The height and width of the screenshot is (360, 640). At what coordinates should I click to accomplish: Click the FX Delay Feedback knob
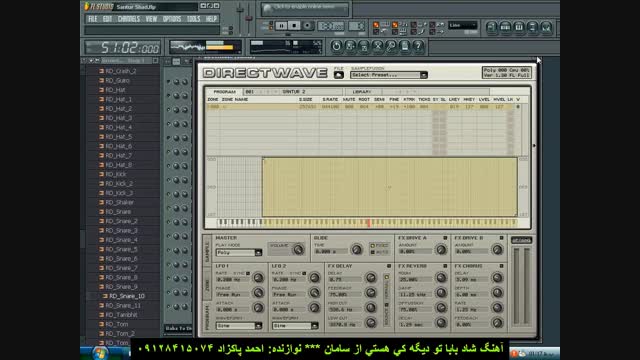[x=371, y=293]
